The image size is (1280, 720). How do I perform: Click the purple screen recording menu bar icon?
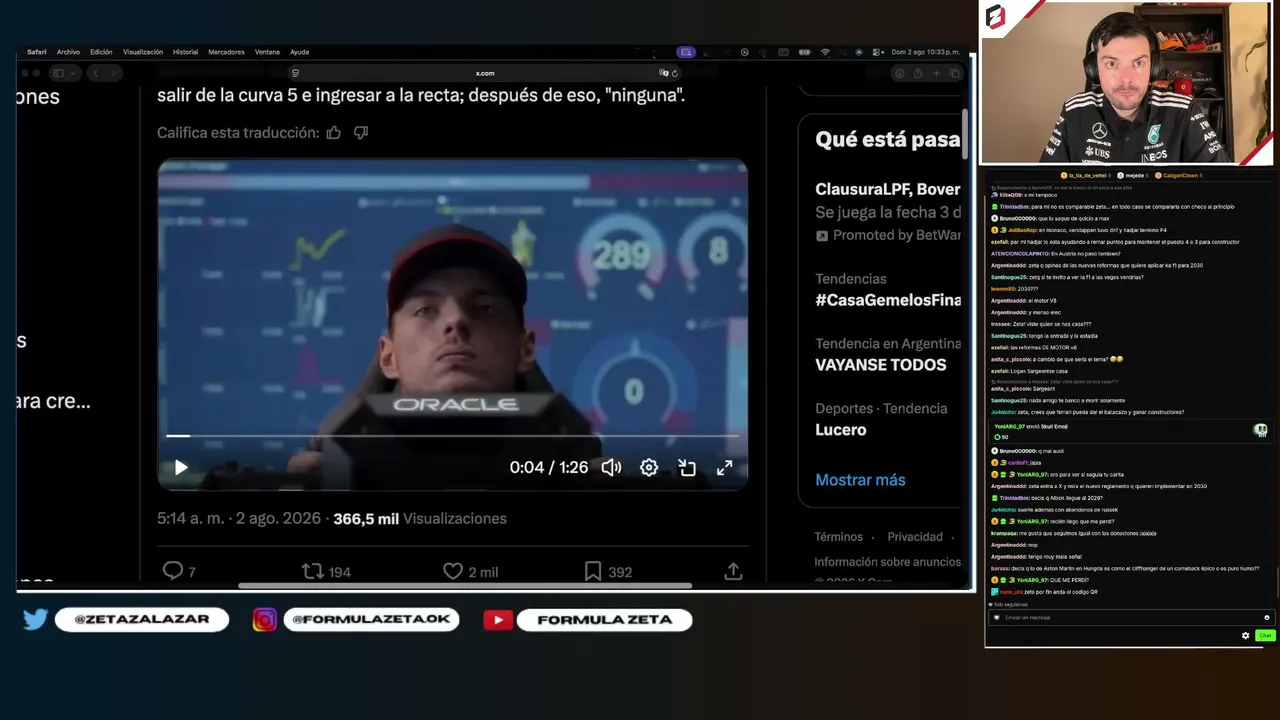point(686,52)
